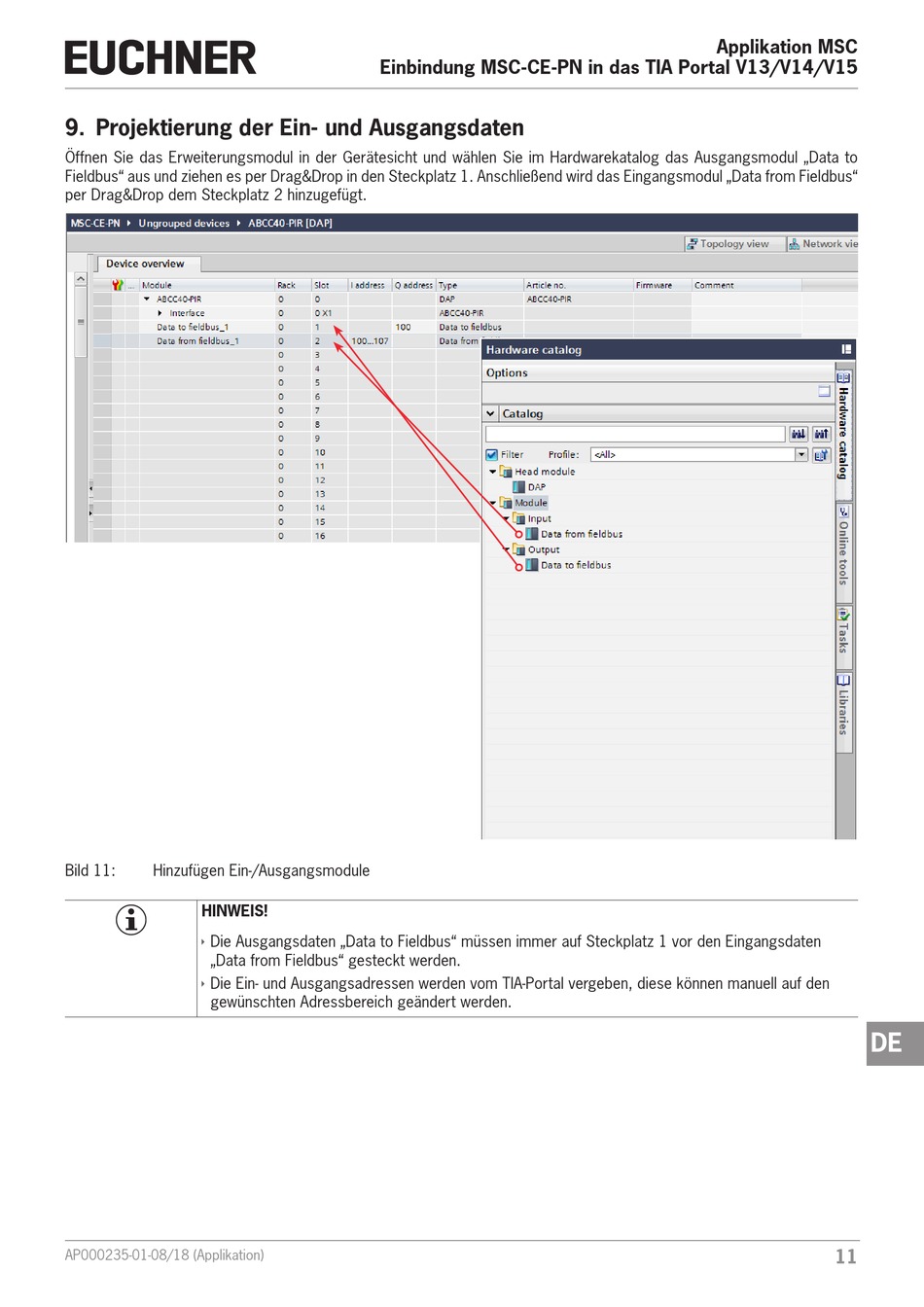Click the Libraries sidebar icon
The width and height of the screenshot is (924, 1307).
[843, 681]
